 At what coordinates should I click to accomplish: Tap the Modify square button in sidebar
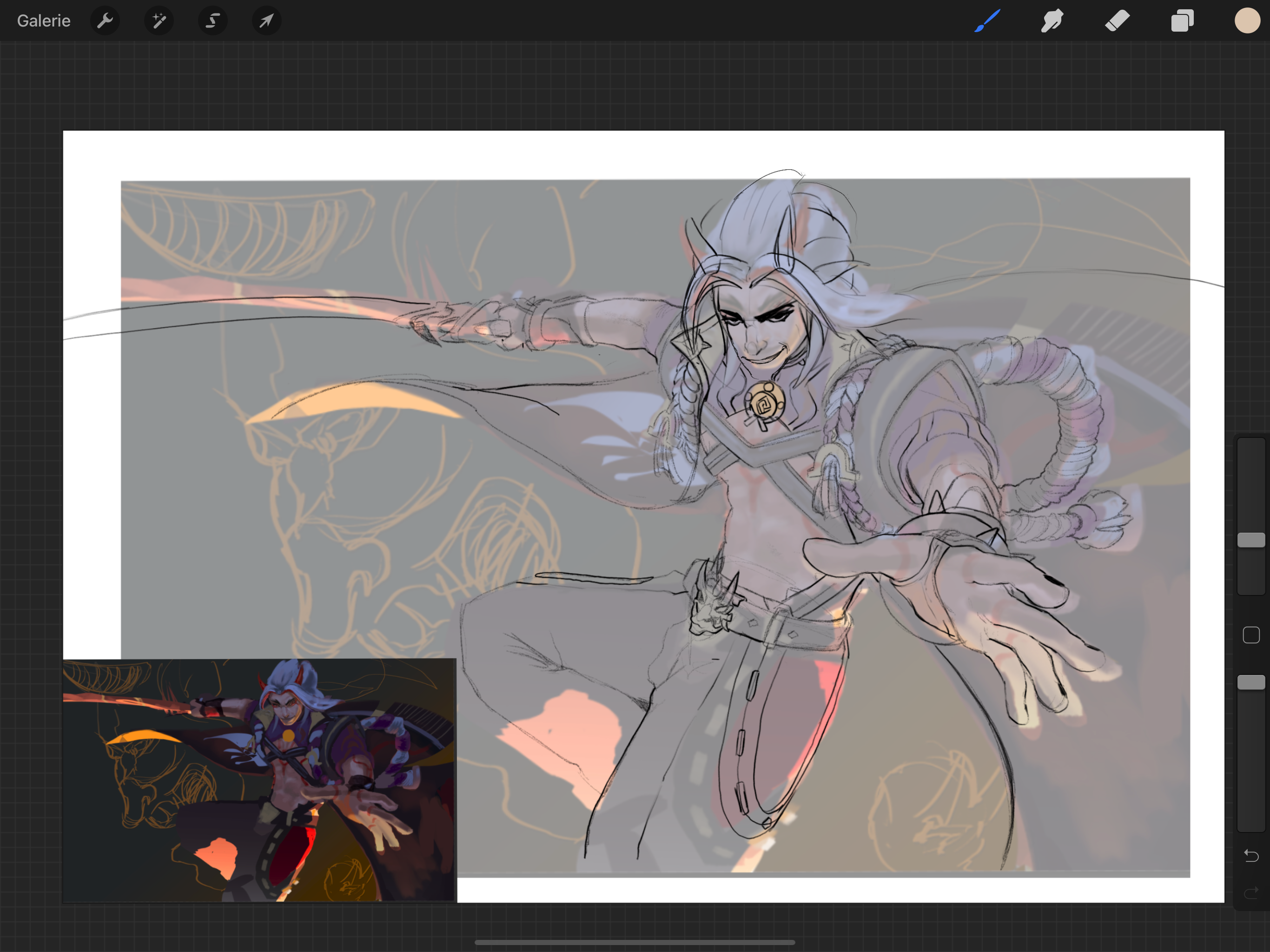point(1251,635)
